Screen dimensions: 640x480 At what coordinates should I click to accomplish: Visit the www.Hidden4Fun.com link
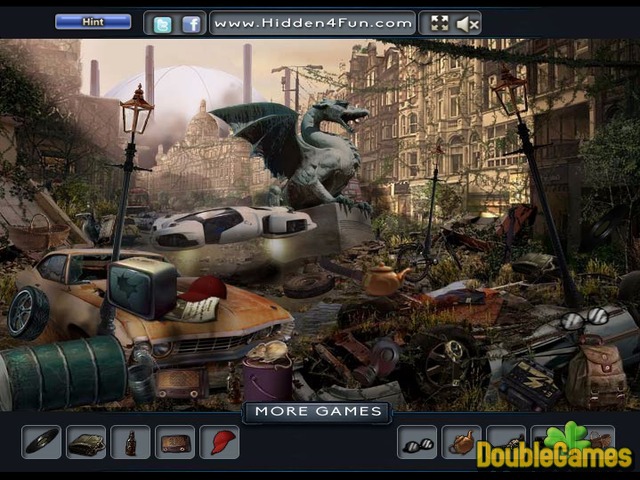click(313, 23)
